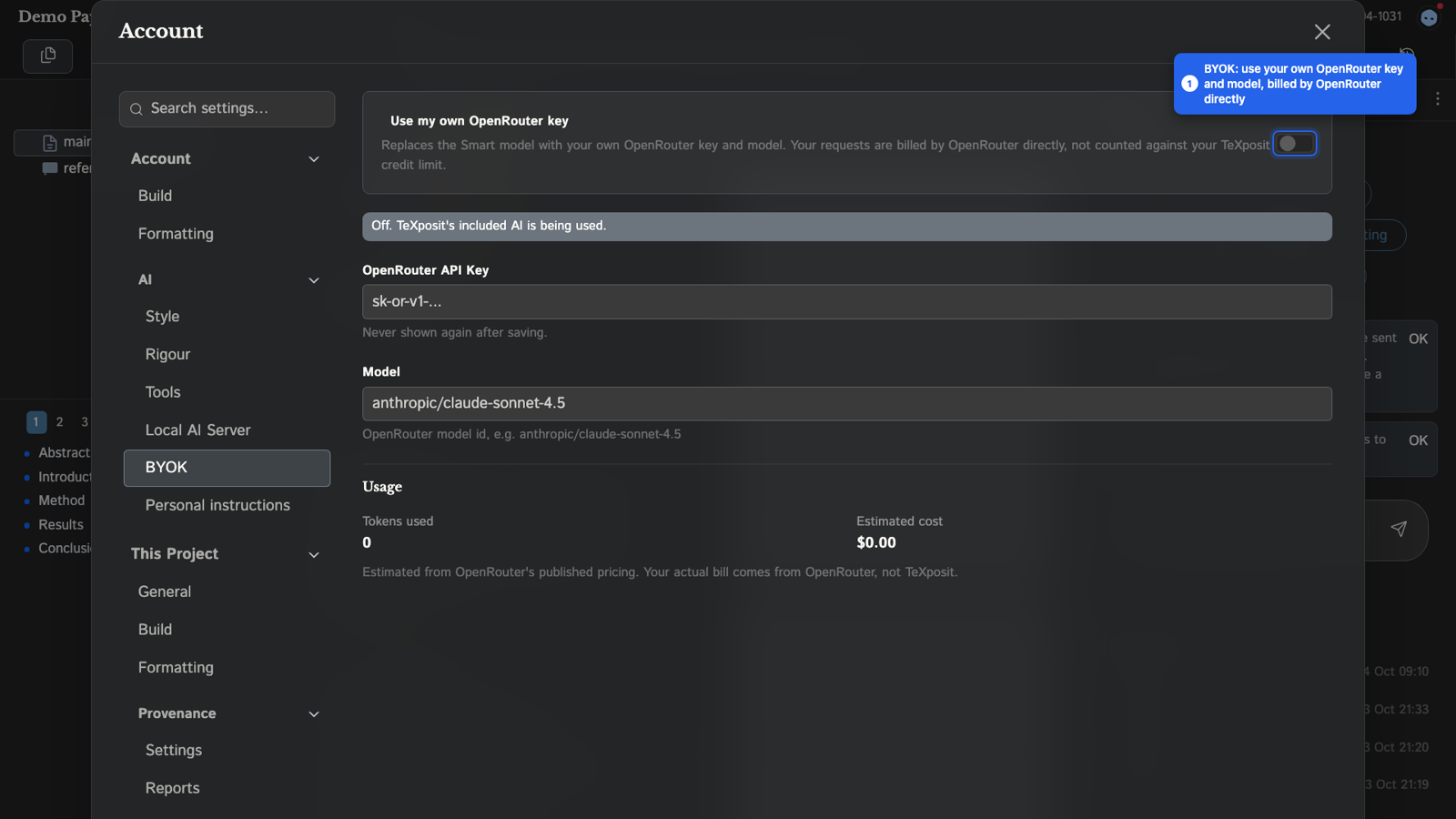Open Abstract in the background outline
The image size is (1456, 819).
(65, 452)
